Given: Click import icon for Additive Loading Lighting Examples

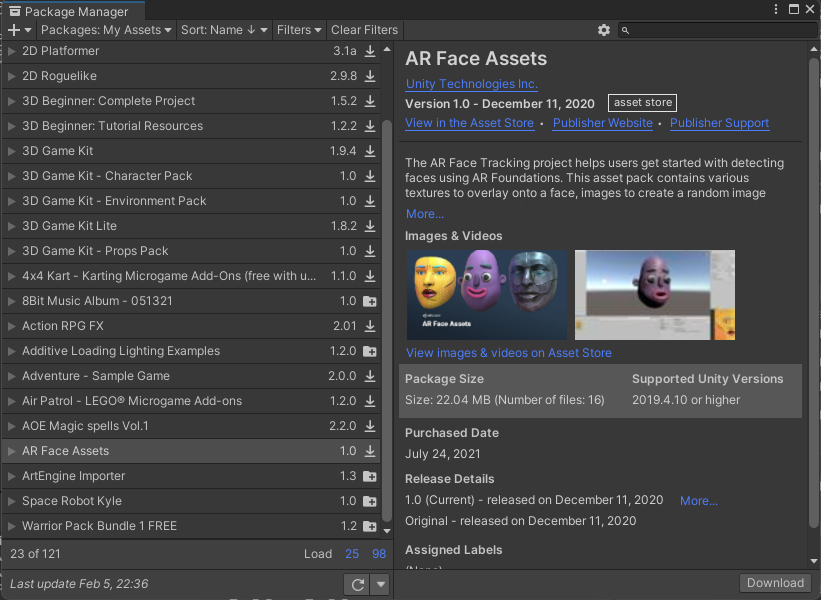Looking at the screenshot, I should point(370,351).
